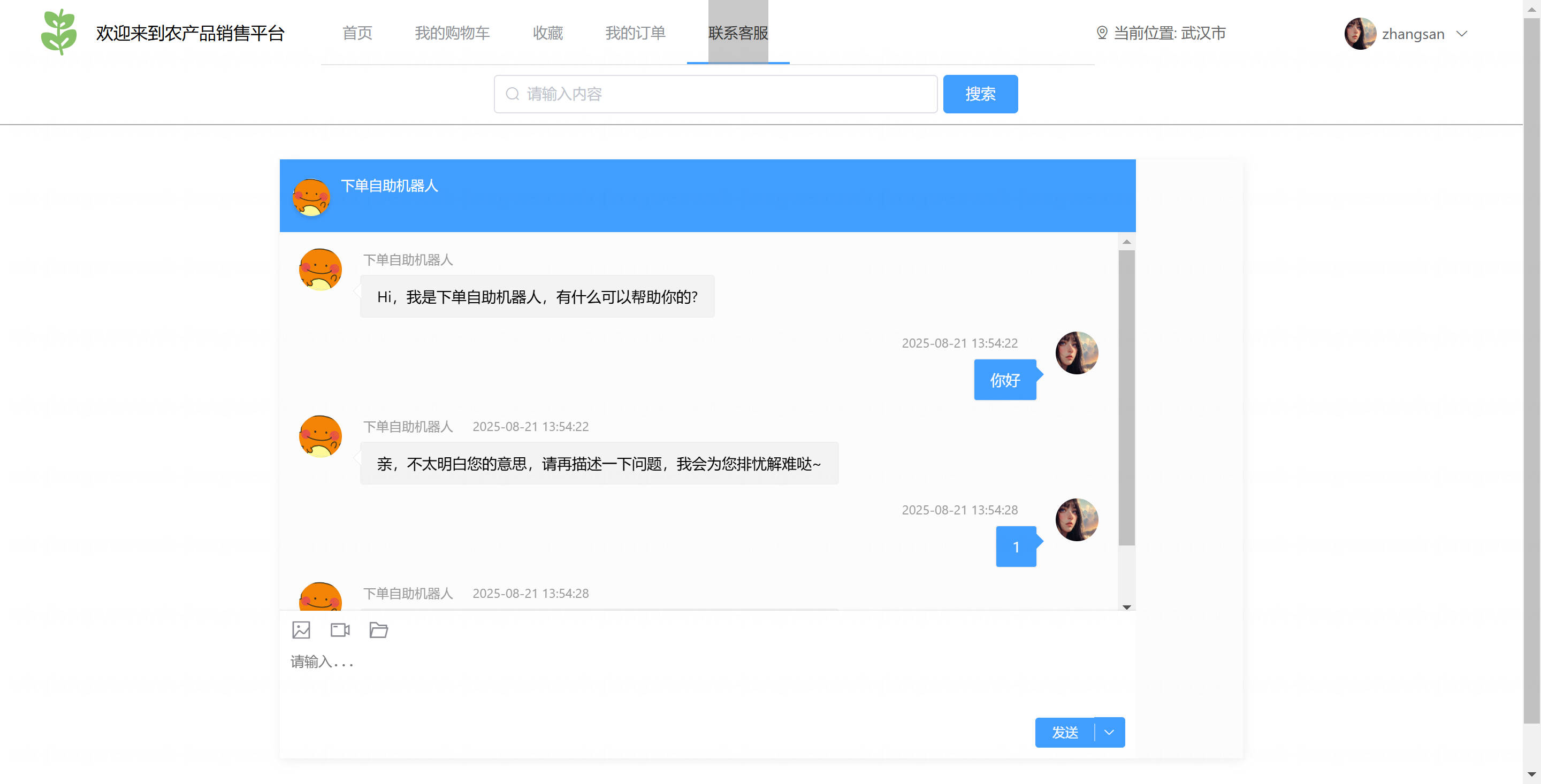Switch to the 我的订单 tab
This screenshot has width=1541, height=784.
pos(635,33)
